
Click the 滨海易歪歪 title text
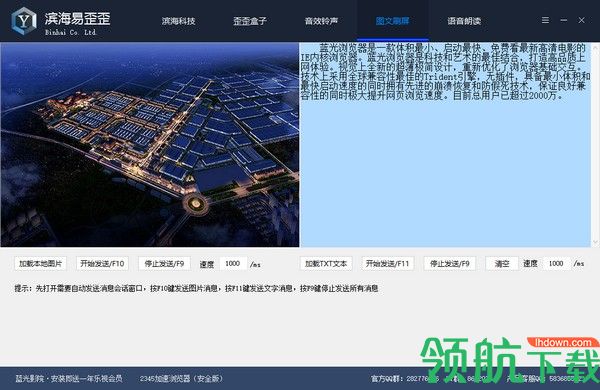(77, 18)
